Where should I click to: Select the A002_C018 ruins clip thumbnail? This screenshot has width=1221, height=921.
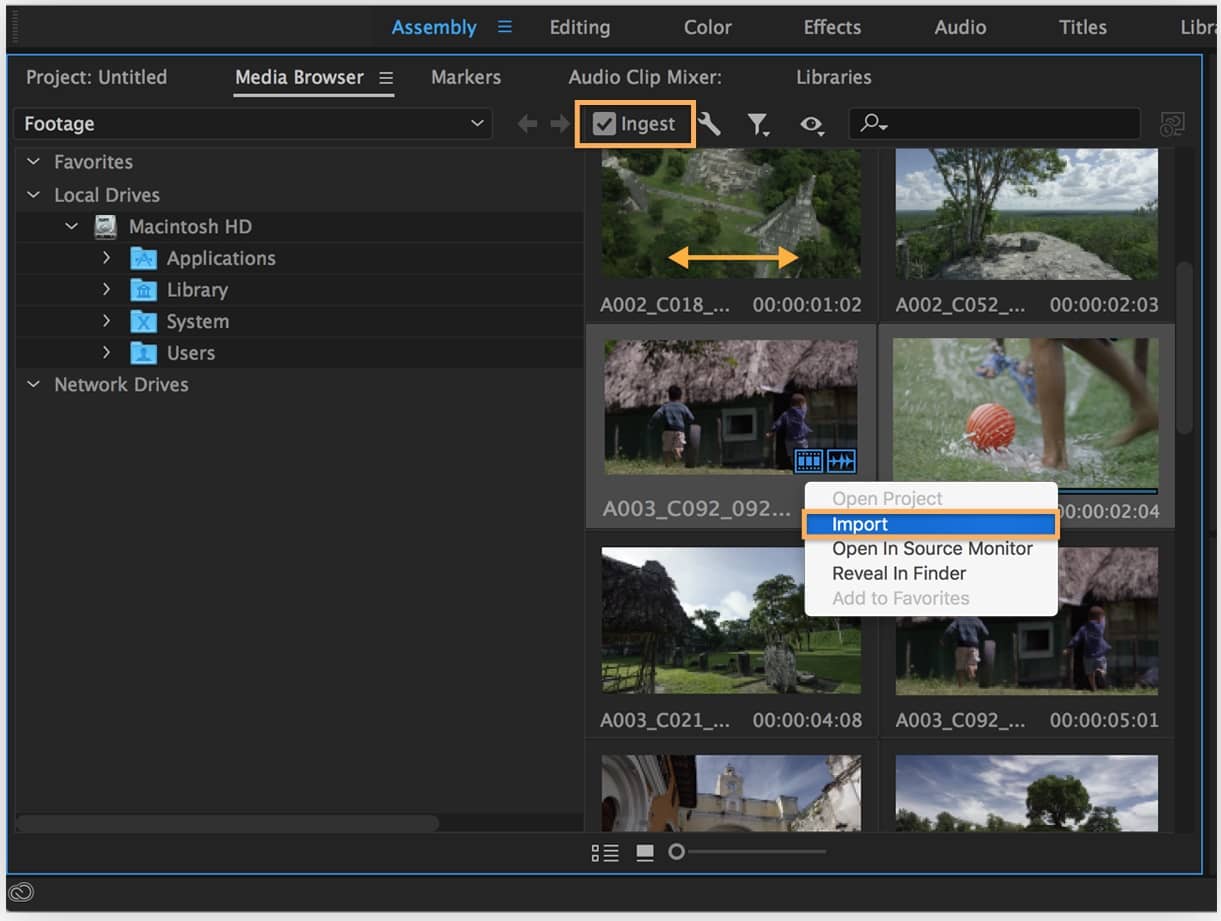click(x=731, y=214)
